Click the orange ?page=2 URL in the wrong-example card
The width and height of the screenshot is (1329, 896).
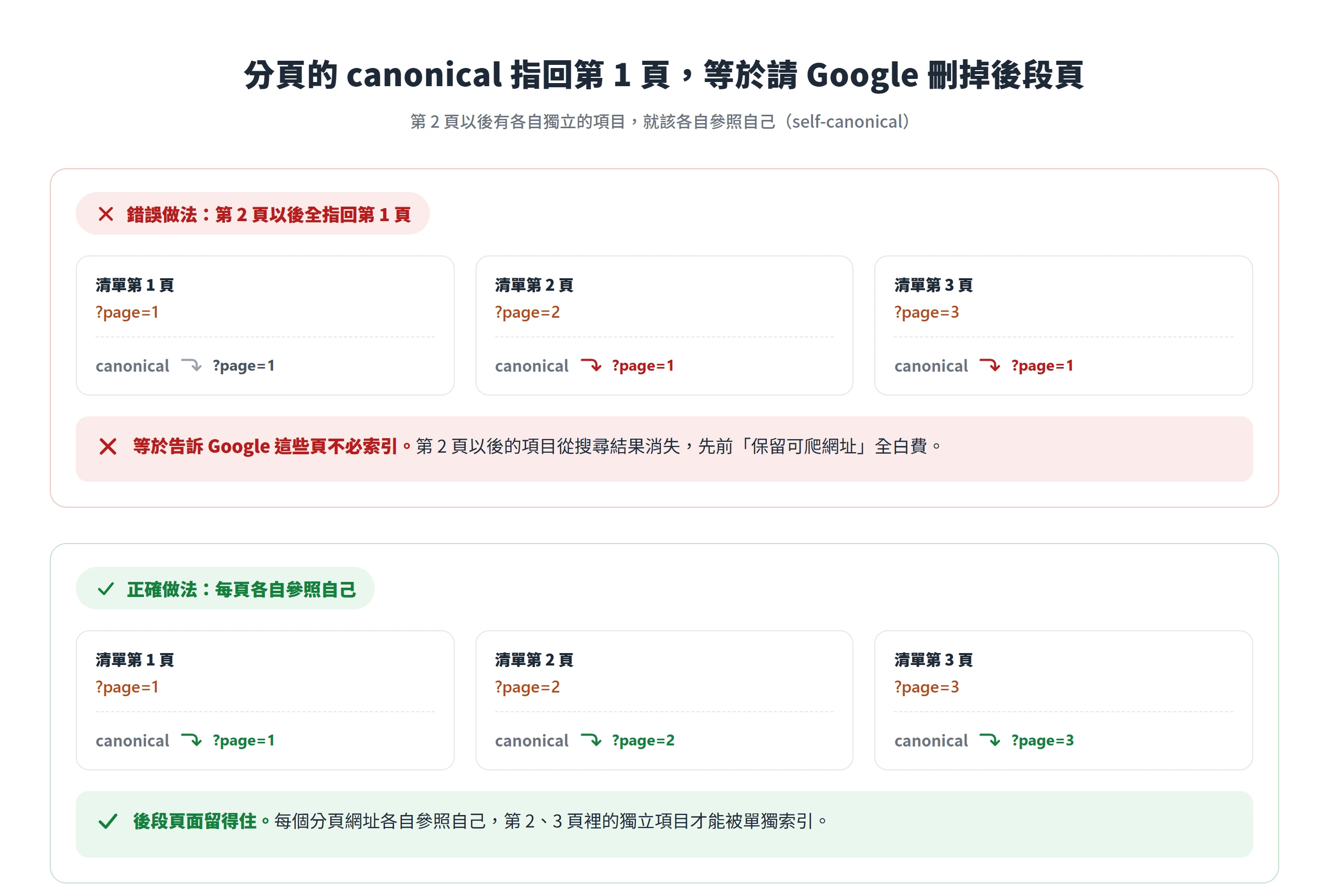(527, 312)
